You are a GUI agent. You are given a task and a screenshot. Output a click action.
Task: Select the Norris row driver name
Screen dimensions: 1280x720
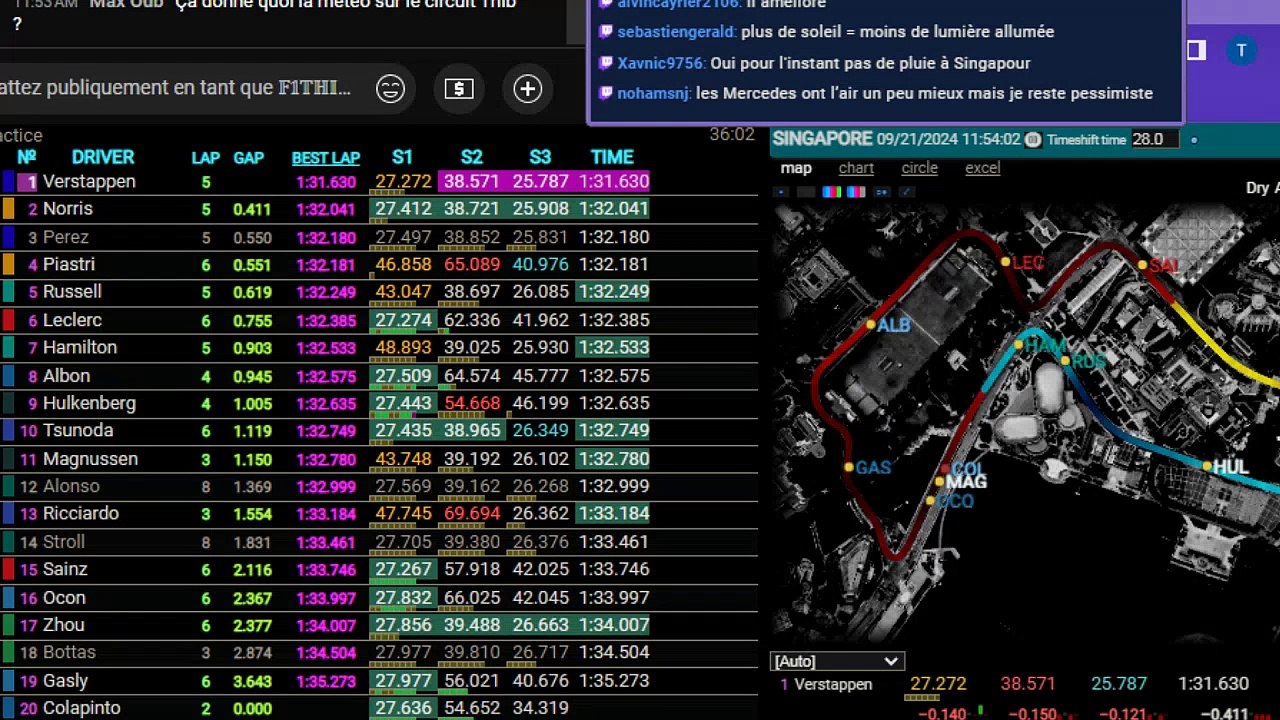(x=67, y=209)
